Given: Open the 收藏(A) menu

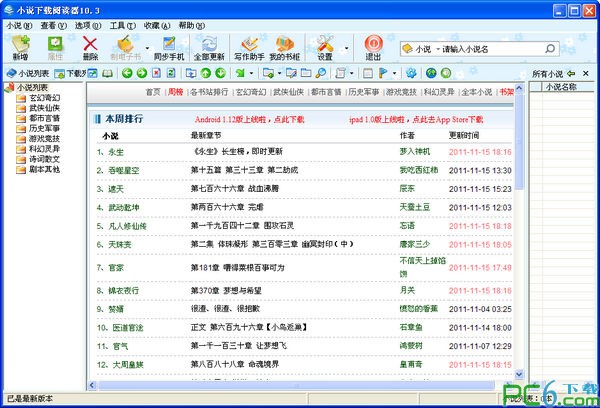Looking at the screenshot, I should pos(157,26).
